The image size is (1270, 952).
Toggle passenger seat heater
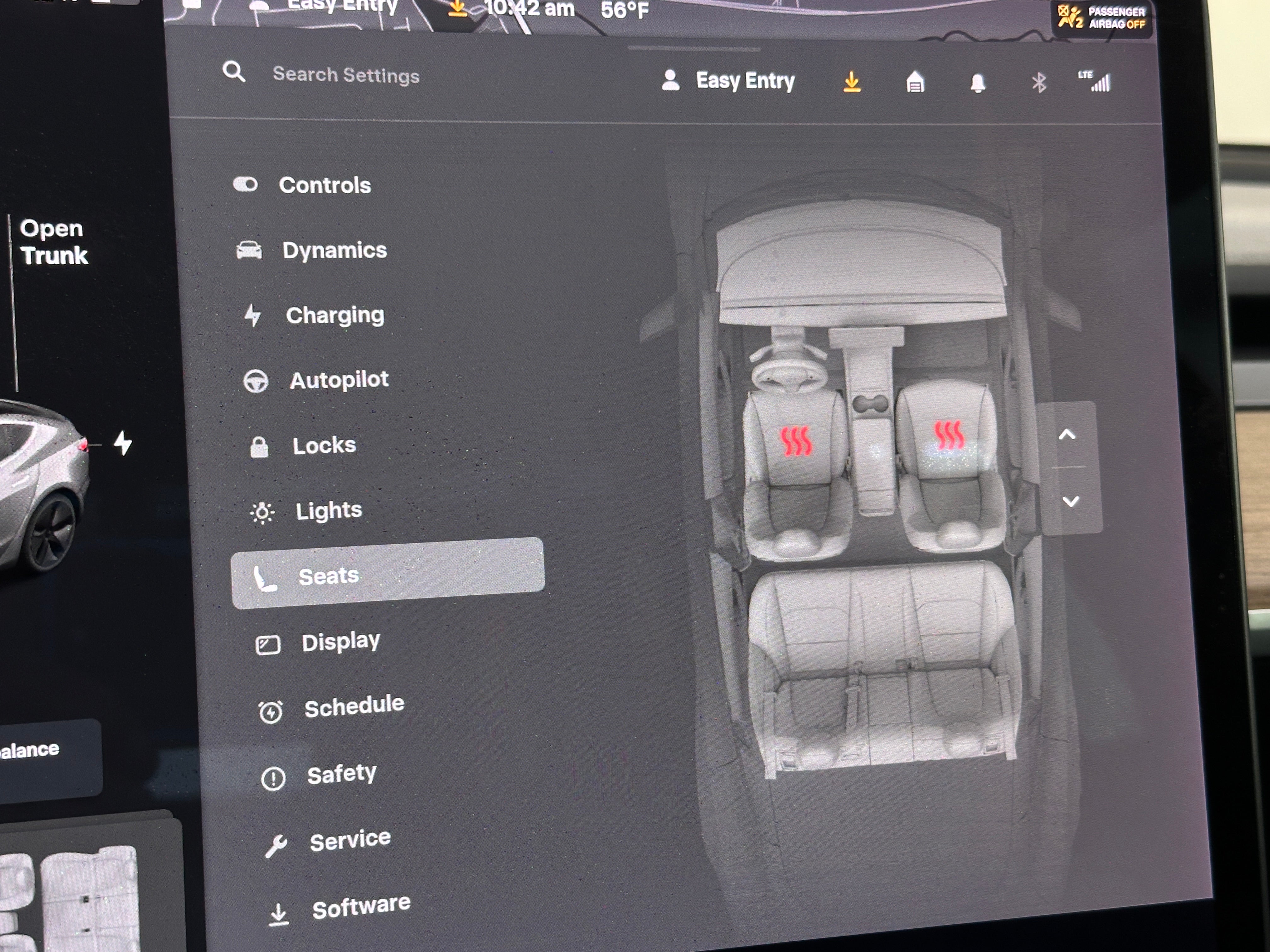point(948,435)
